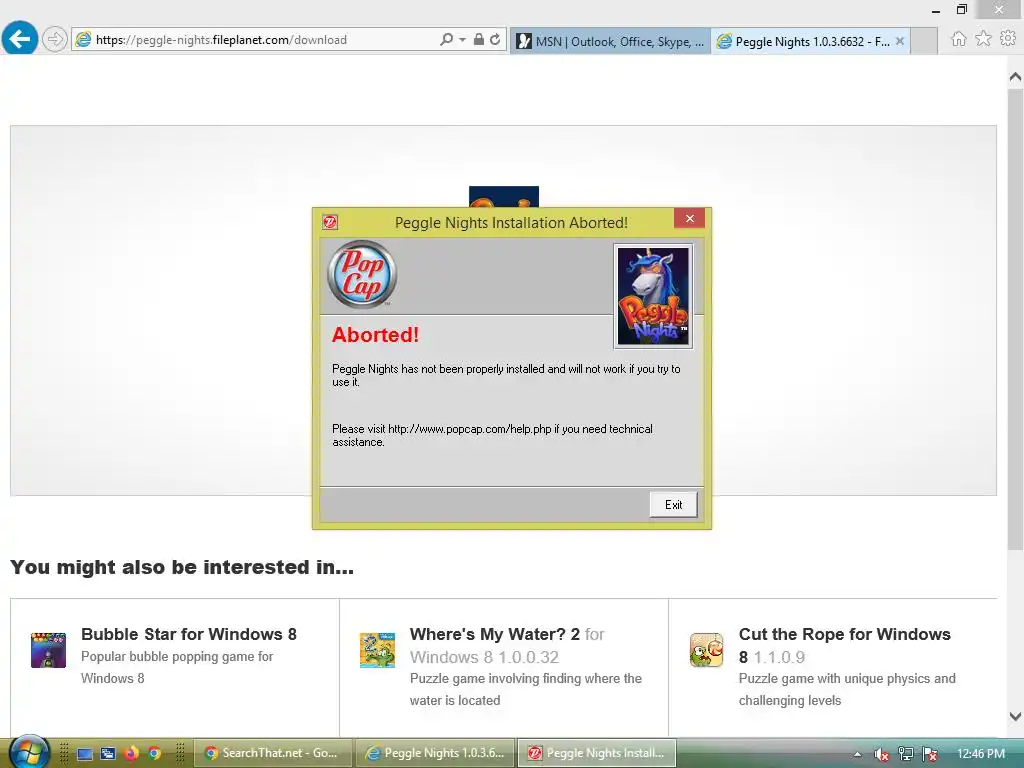Click the red Aborted! heading
This screenshot has height=768, width=1024.
pyautogui.click(x=376, y=334)
